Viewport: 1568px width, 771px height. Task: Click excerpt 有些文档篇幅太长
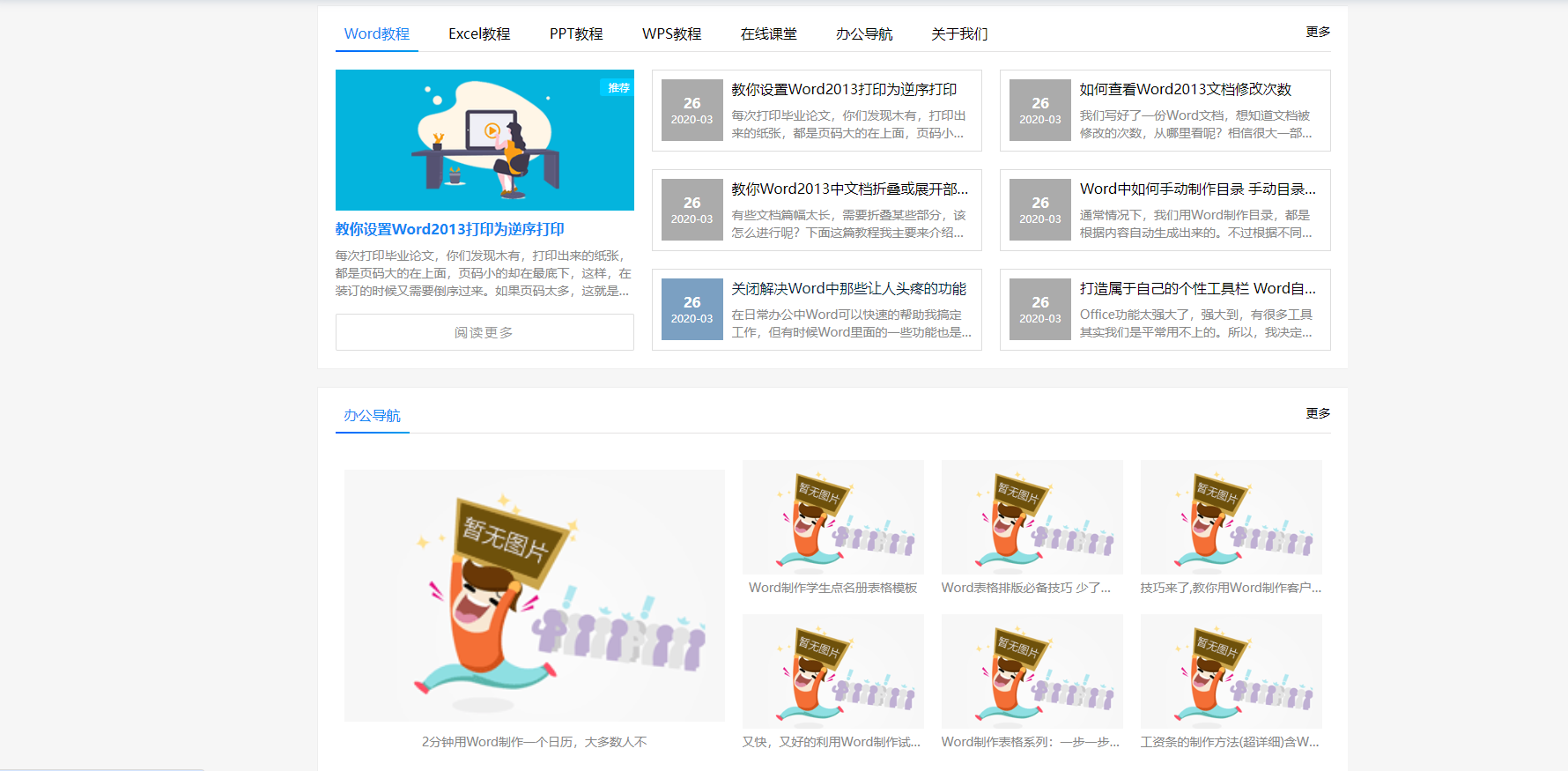click(848, 224)
